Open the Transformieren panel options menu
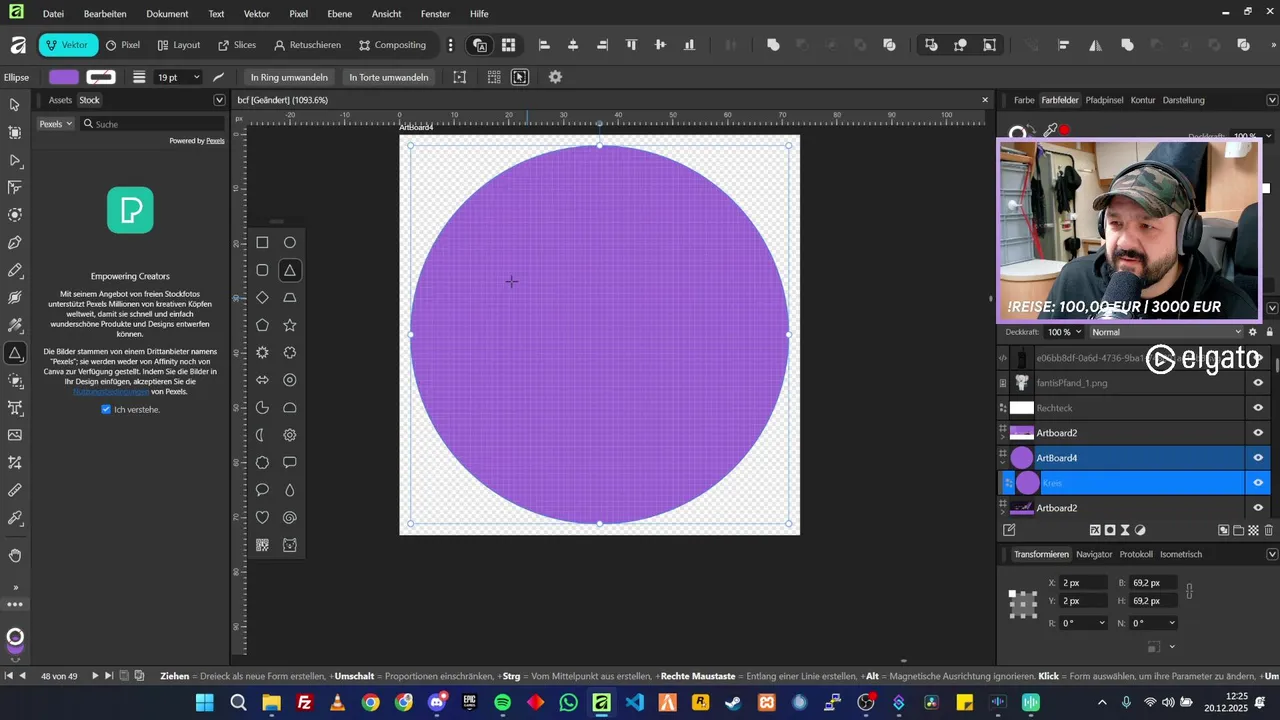This screenshot has width=1280, height=720. pyautogui.click(x=1272, y=554)
